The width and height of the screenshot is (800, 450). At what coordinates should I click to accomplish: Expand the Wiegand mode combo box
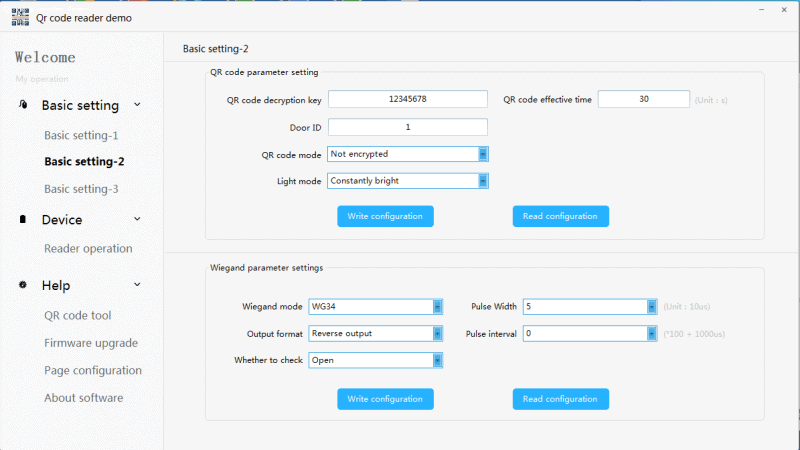pos(437,307)
